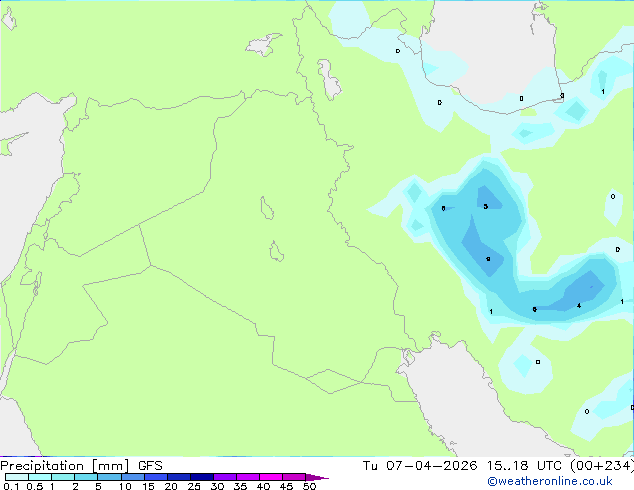This screenshot has width=634, height=490.
Task: Click the 5–10 mm light blue legend swatch
Action: [109, 477]
